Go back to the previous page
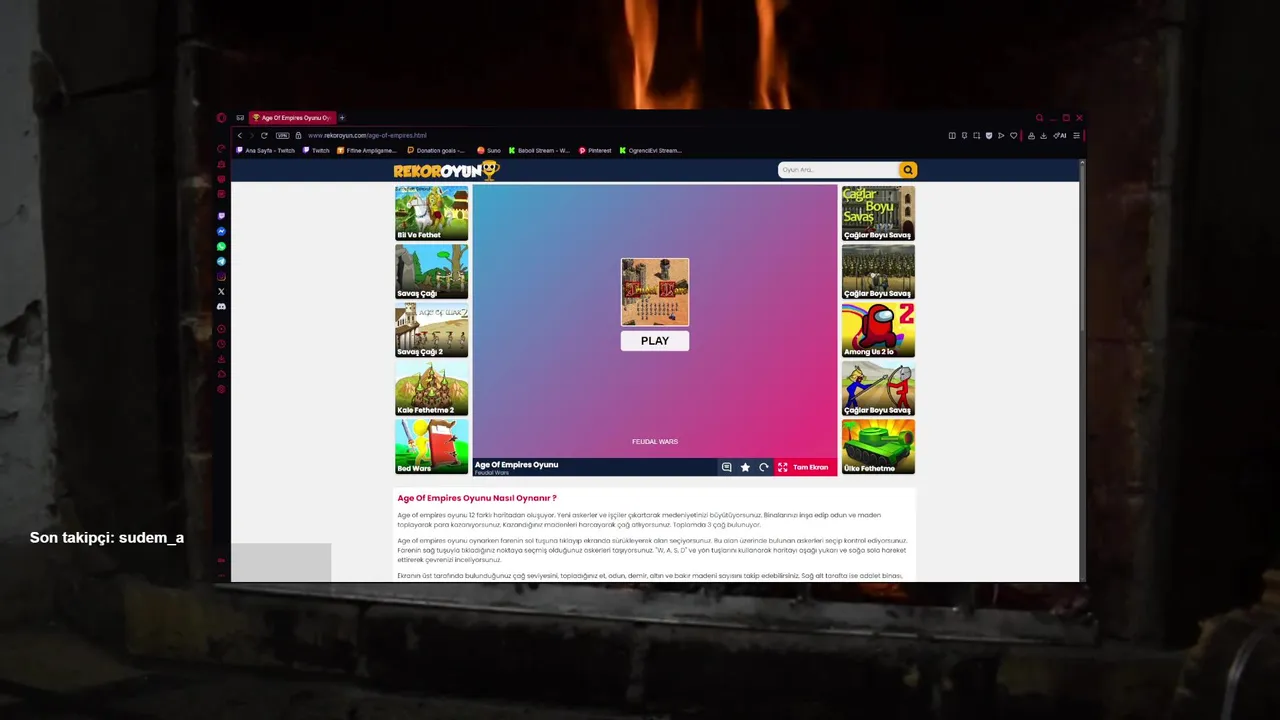1280x720 pixels. pyautogui.click(x=240, y=135)
